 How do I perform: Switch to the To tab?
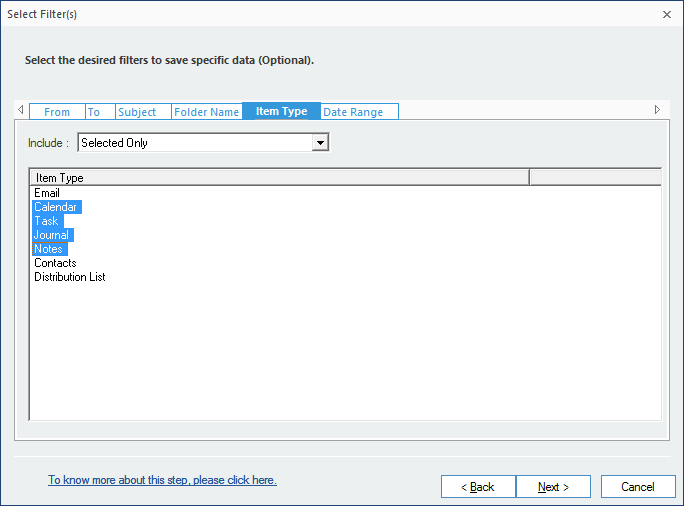[x=100, y=112]
